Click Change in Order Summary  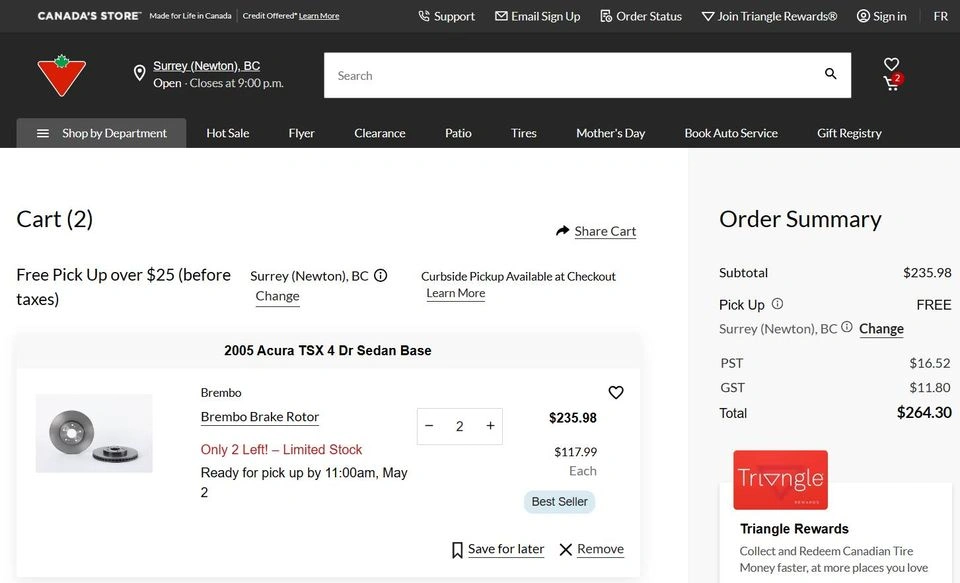(881, 329)
